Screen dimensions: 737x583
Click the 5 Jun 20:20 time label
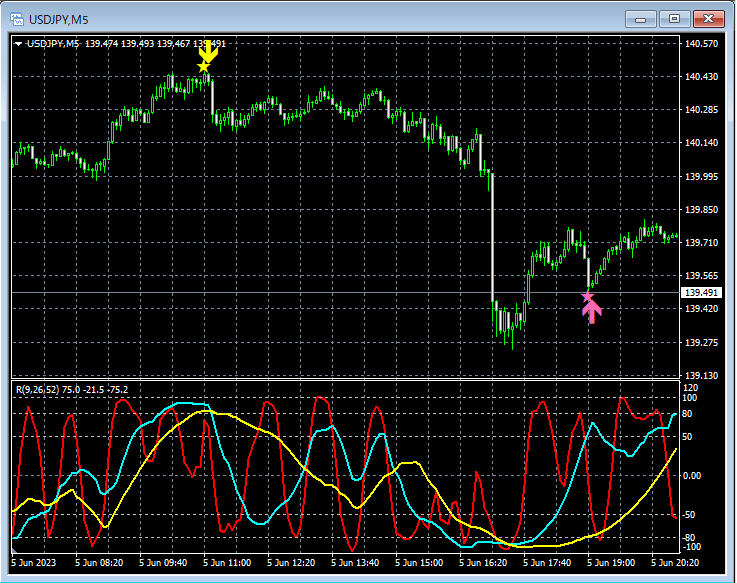675,563
